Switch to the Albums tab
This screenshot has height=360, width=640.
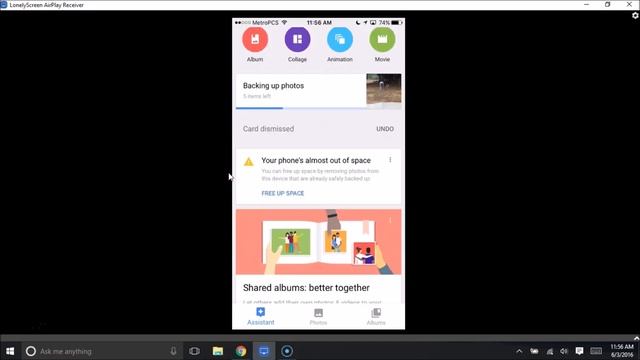376,316
